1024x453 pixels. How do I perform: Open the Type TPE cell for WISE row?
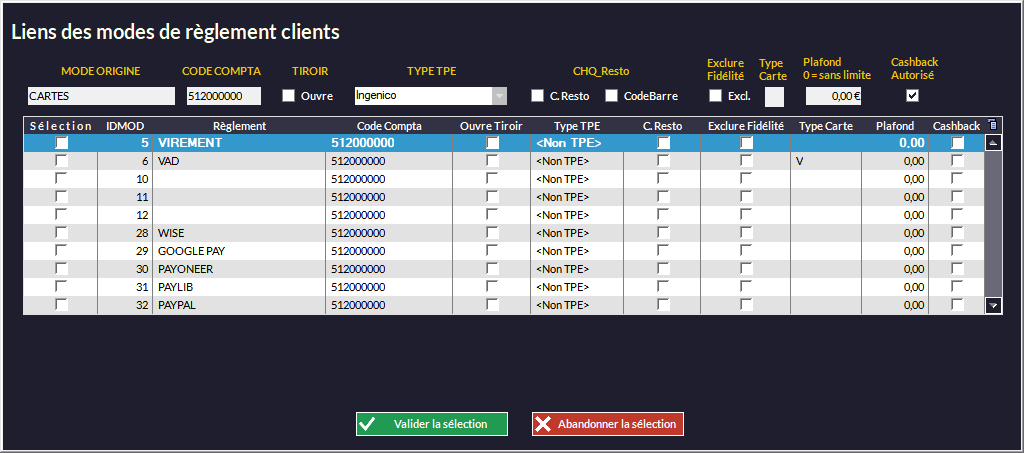pos(577,233)
